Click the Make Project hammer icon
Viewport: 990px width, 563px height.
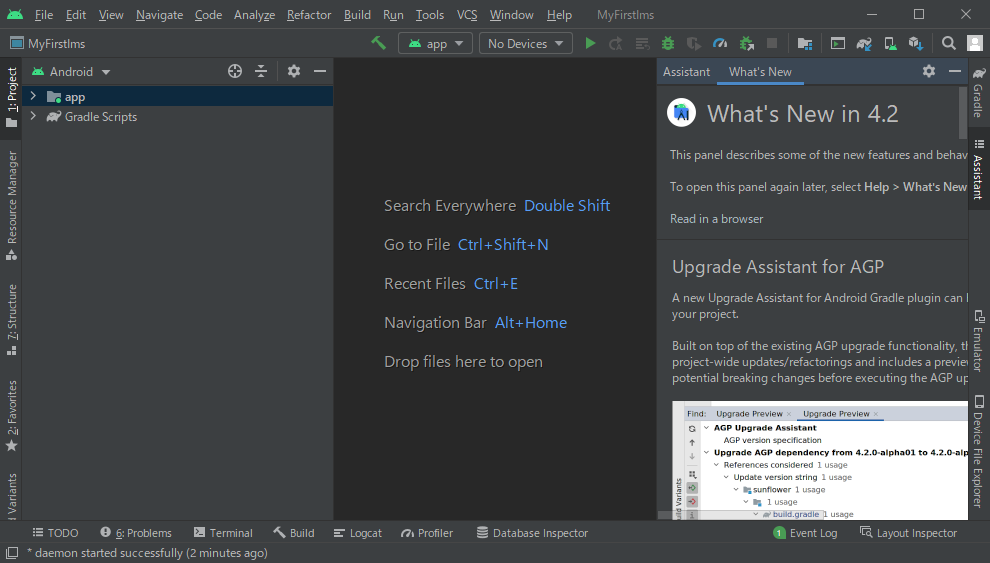(378, 43)
